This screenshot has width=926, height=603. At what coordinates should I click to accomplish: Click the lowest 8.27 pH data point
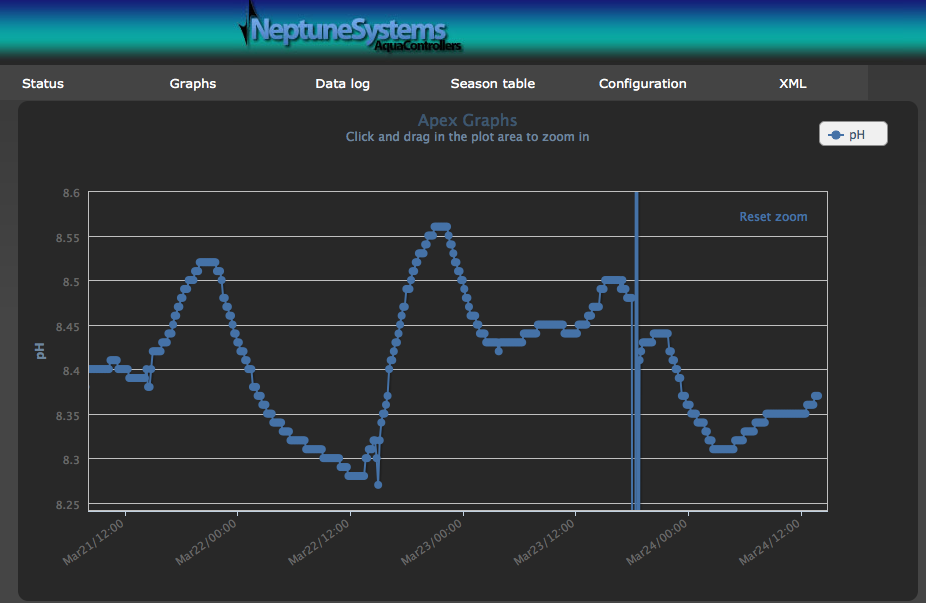(378, 484)
